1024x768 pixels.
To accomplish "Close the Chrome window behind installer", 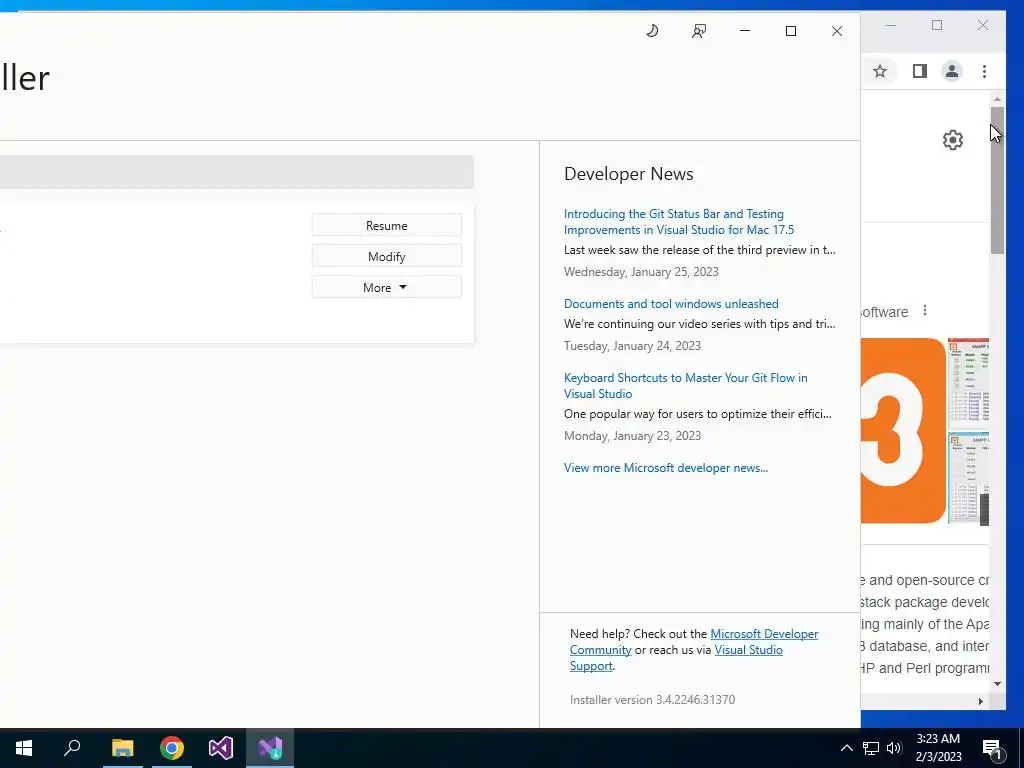I will [983, 25].
